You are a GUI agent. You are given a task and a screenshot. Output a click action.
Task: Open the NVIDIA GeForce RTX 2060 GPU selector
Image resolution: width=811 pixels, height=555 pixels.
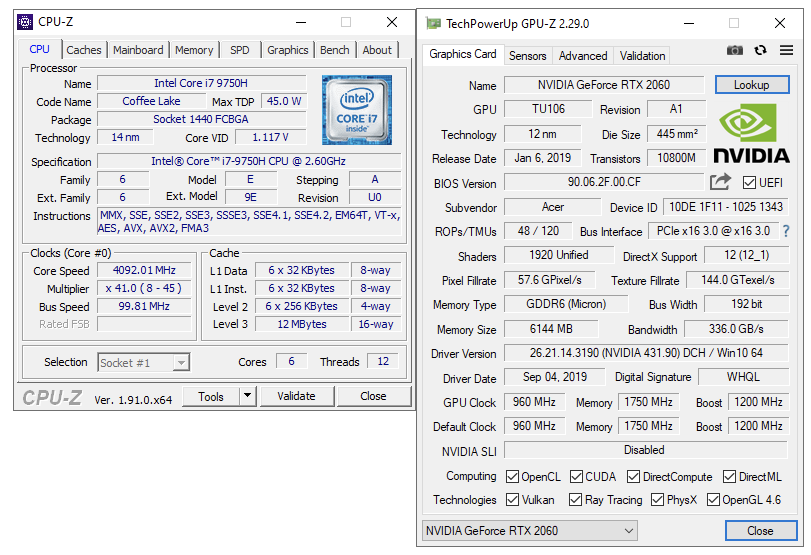(530, 531)
